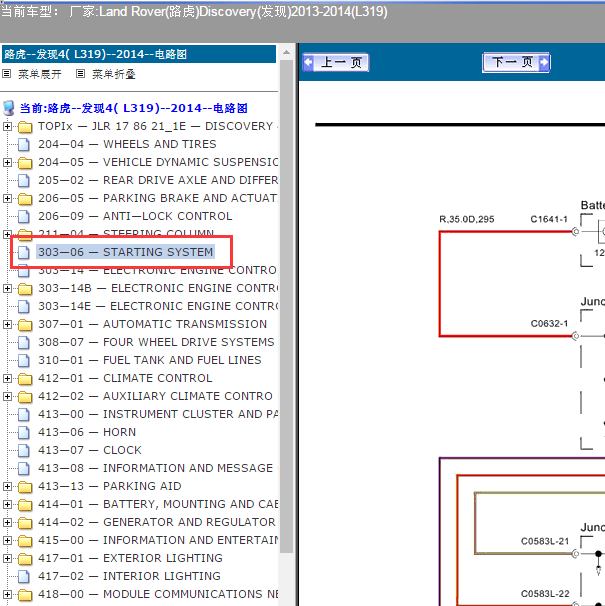Click connector label C0632-1 in diagram

point(549,323)
